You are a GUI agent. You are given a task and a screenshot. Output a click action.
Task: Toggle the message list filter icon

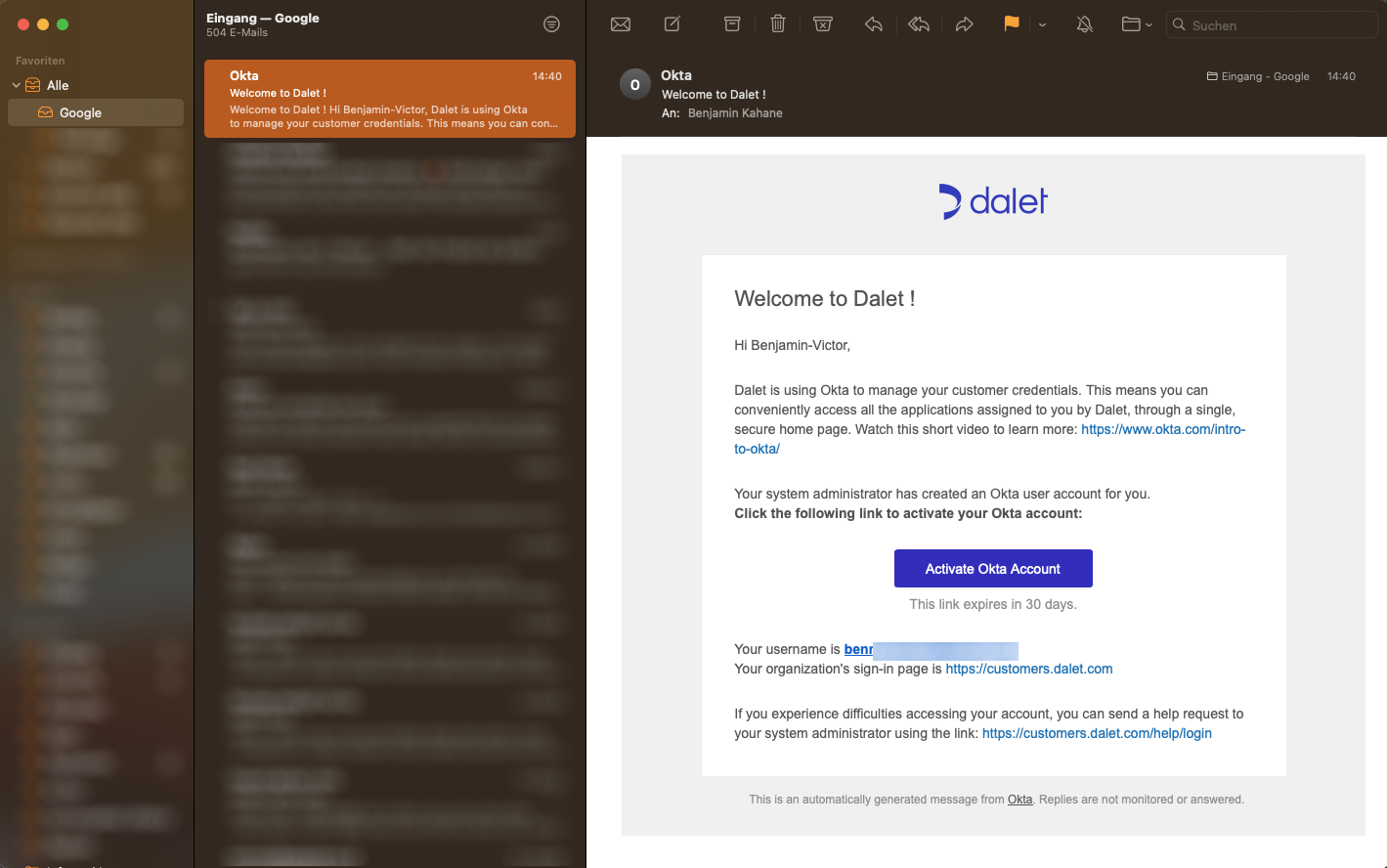click(552, 24)
